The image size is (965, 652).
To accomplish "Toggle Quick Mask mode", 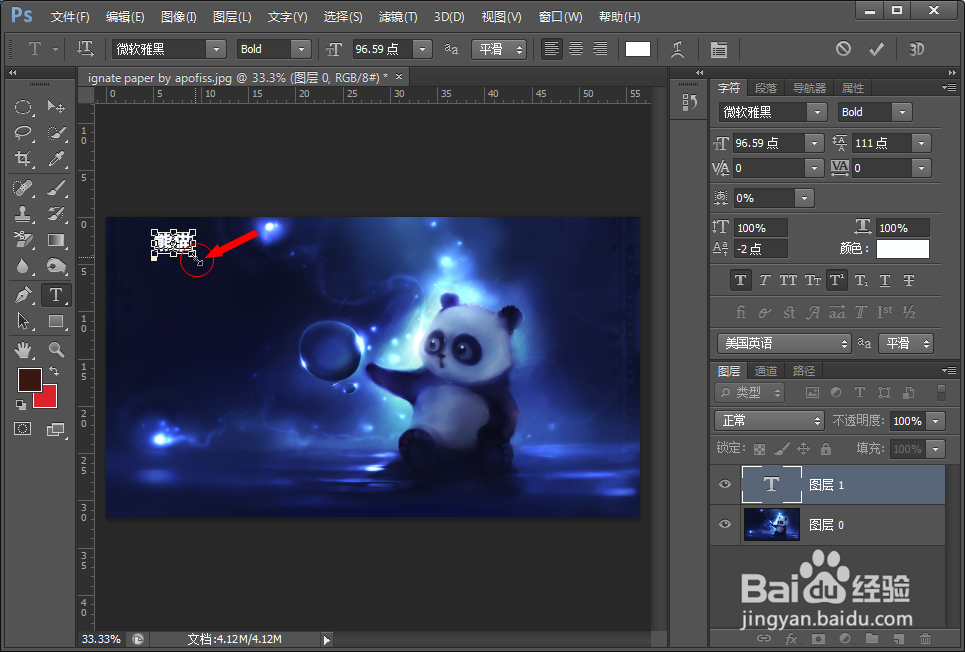I will click(23, 429).
